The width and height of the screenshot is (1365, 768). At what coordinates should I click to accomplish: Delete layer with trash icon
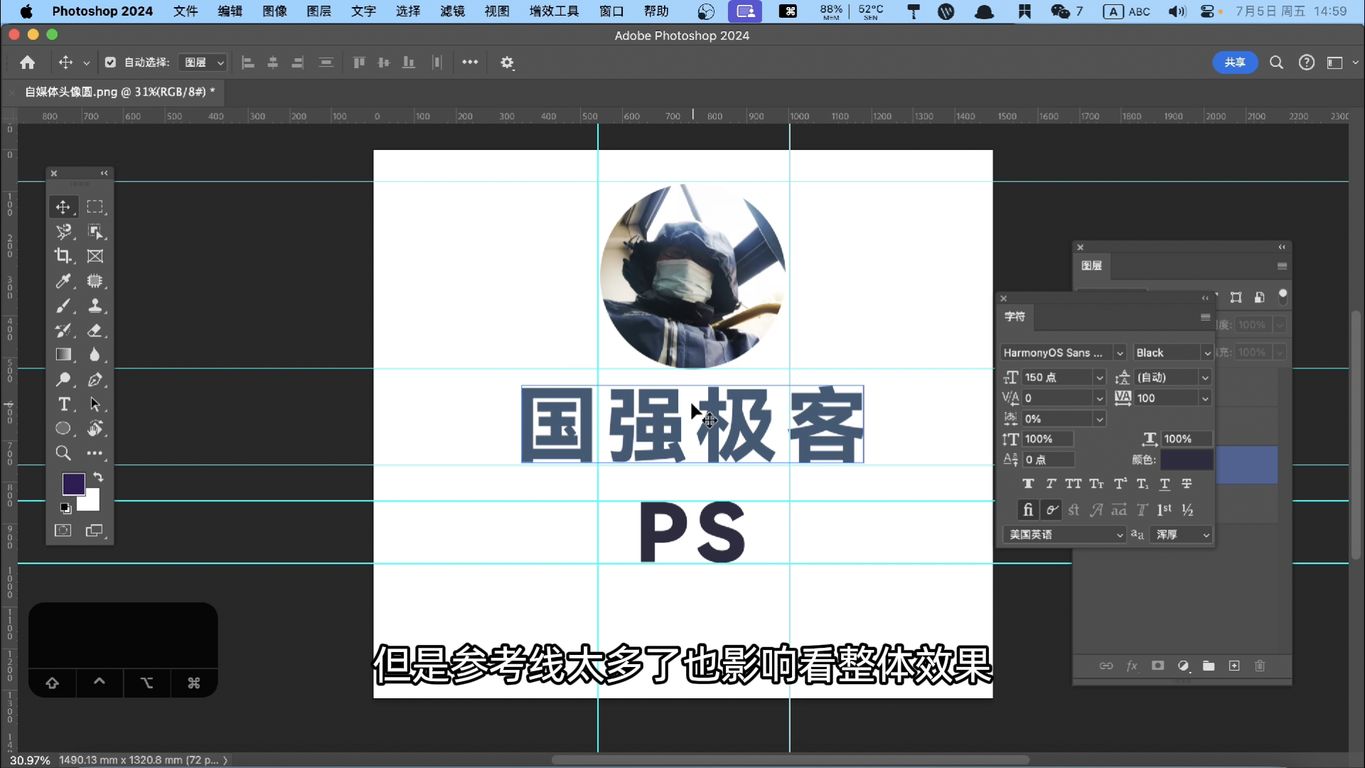point(1260,666)
